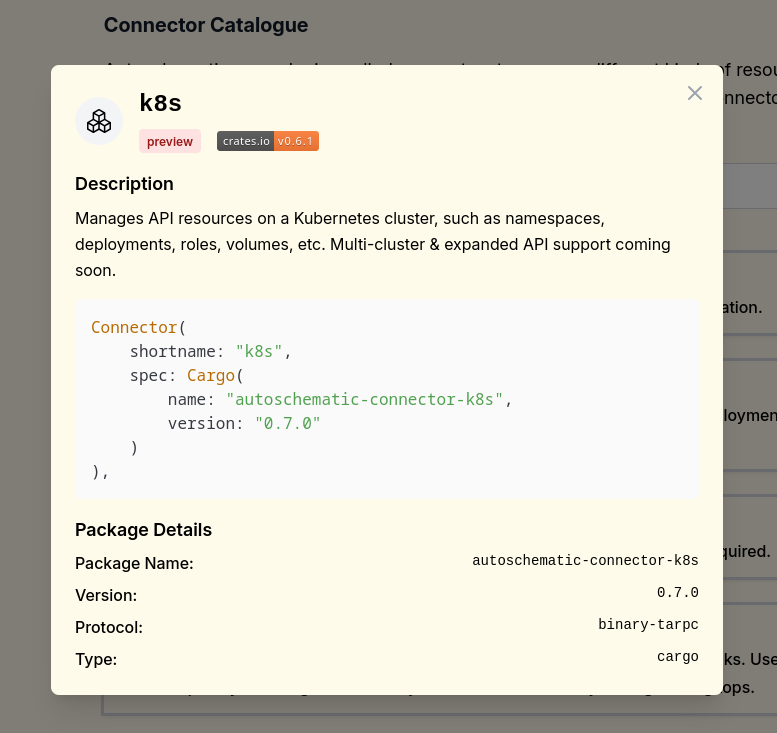Click the red preview badge
777x733 pixels.
(x=170, y=141)
